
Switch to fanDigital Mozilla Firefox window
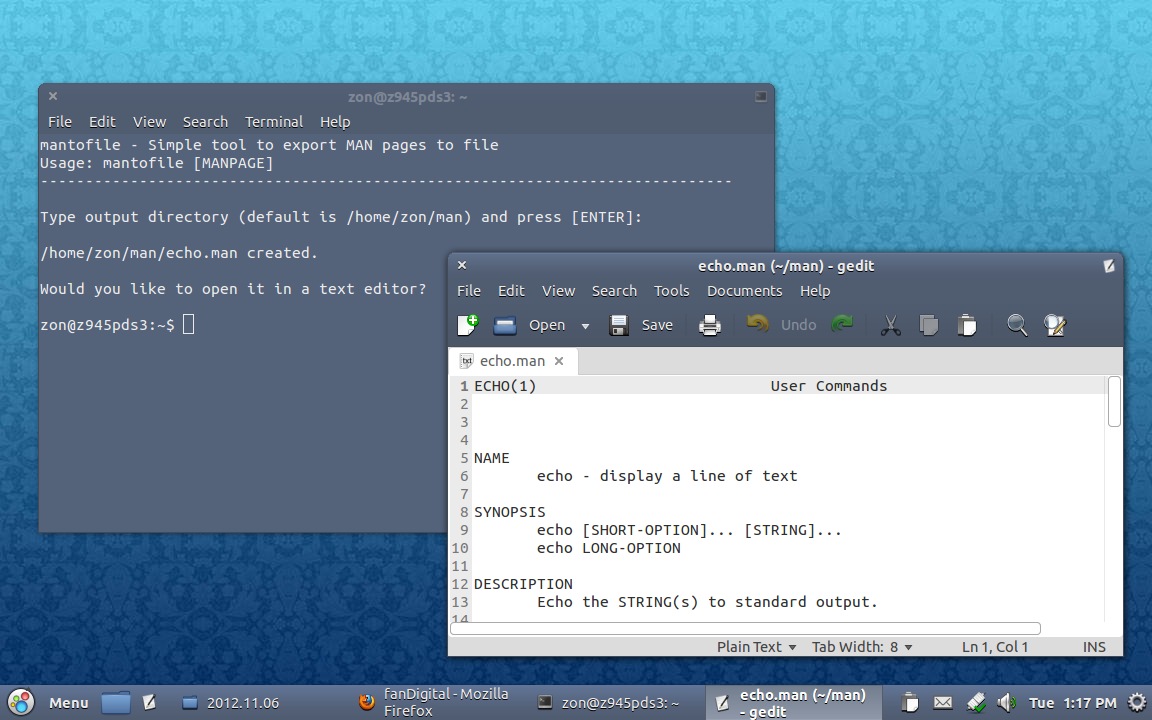tap(433, 702)
